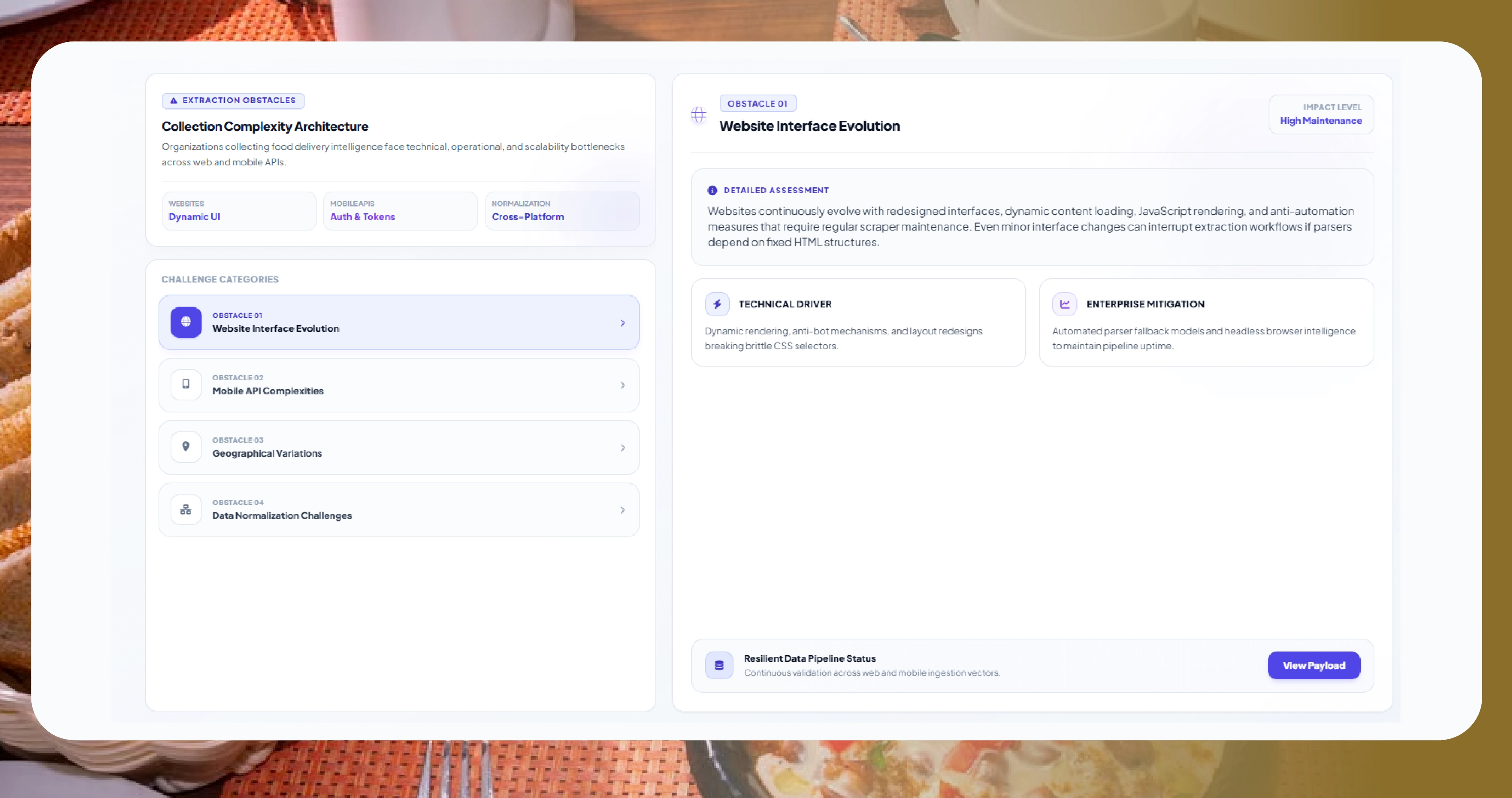Click the database icon for Pipeline Status
1512x798 pixels.
pos(719,665)
